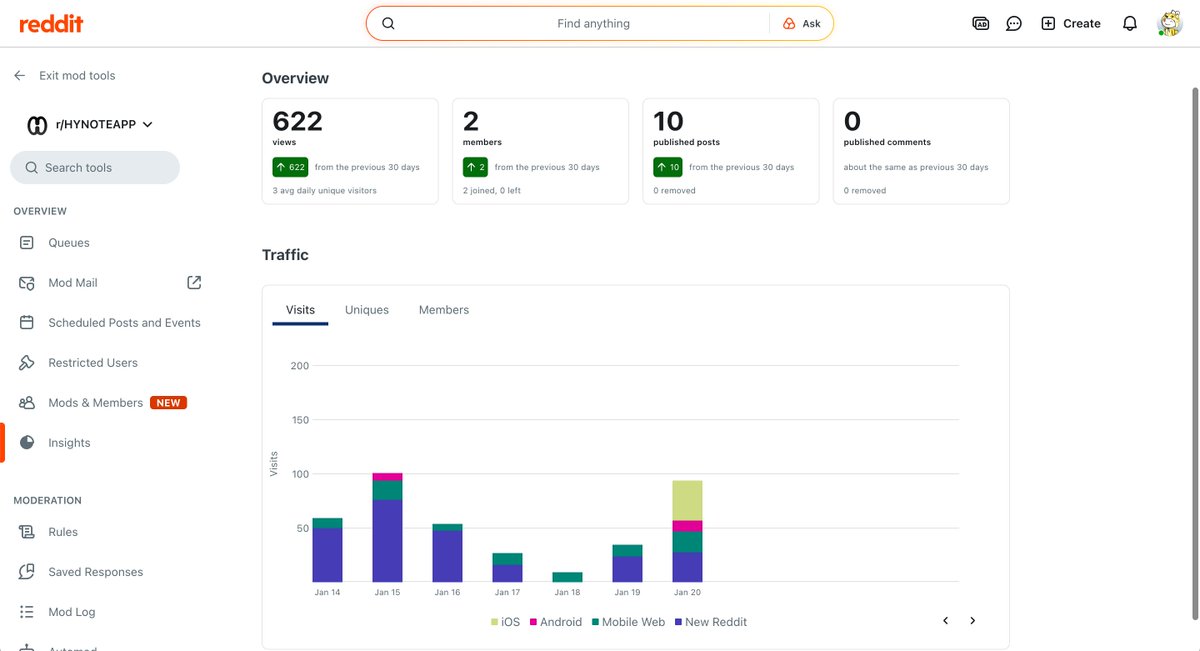Click the Mod Log list icon
Screen dimensions: 1200x651
(x=27, y=612)
